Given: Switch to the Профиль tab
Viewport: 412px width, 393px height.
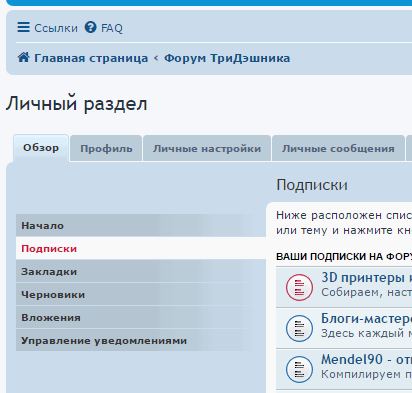Looking at the screenshot, I should 106,149.
